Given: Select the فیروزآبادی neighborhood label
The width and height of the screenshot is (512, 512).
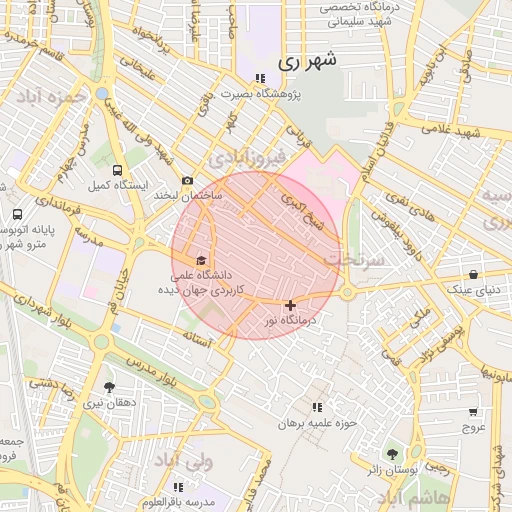Looking at the screenshot, I should (x=247, y=158).
